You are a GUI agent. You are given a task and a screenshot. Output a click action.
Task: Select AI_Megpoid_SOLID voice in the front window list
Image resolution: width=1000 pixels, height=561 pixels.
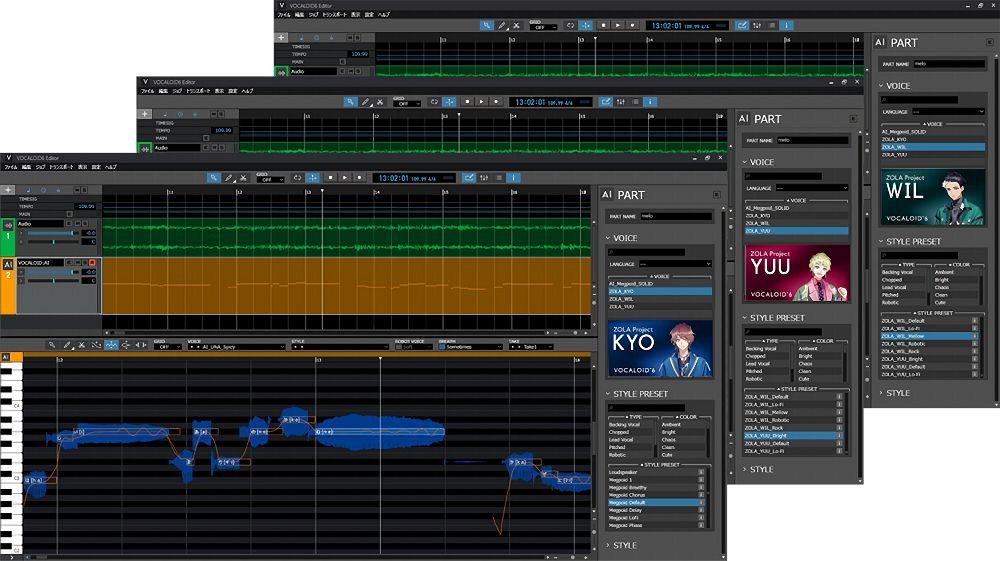pyautogui.click(x=659, y=284)
